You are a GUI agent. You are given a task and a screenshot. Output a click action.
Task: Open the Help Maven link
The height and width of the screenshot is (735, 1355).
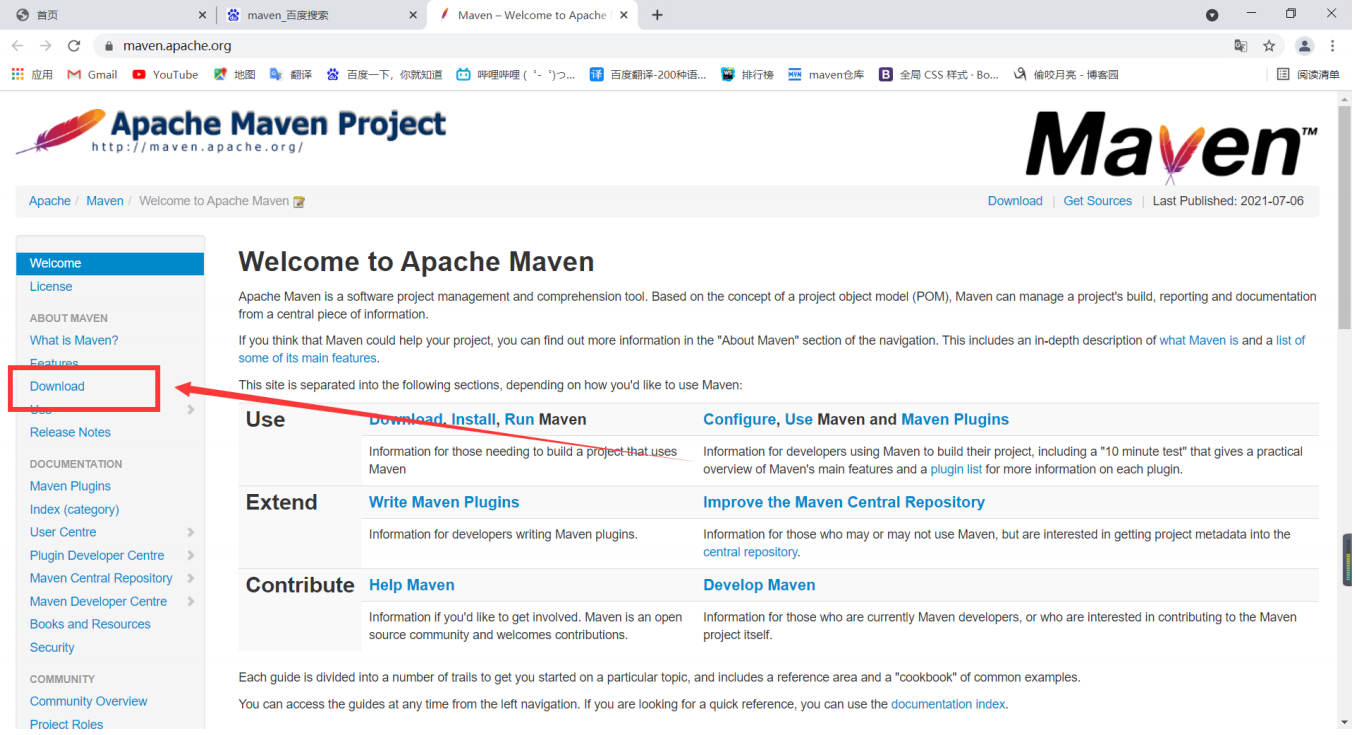pyautogui.click(x=412, y=585)
